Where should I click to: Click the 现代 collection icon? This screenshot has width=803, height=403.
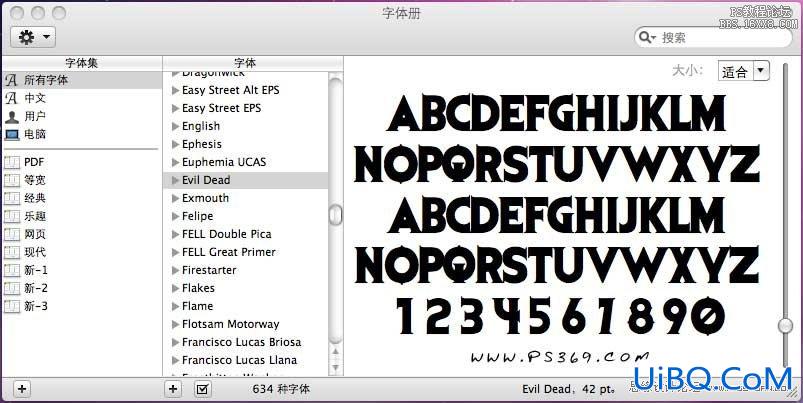pyautogui.click(x=11, y=252)
